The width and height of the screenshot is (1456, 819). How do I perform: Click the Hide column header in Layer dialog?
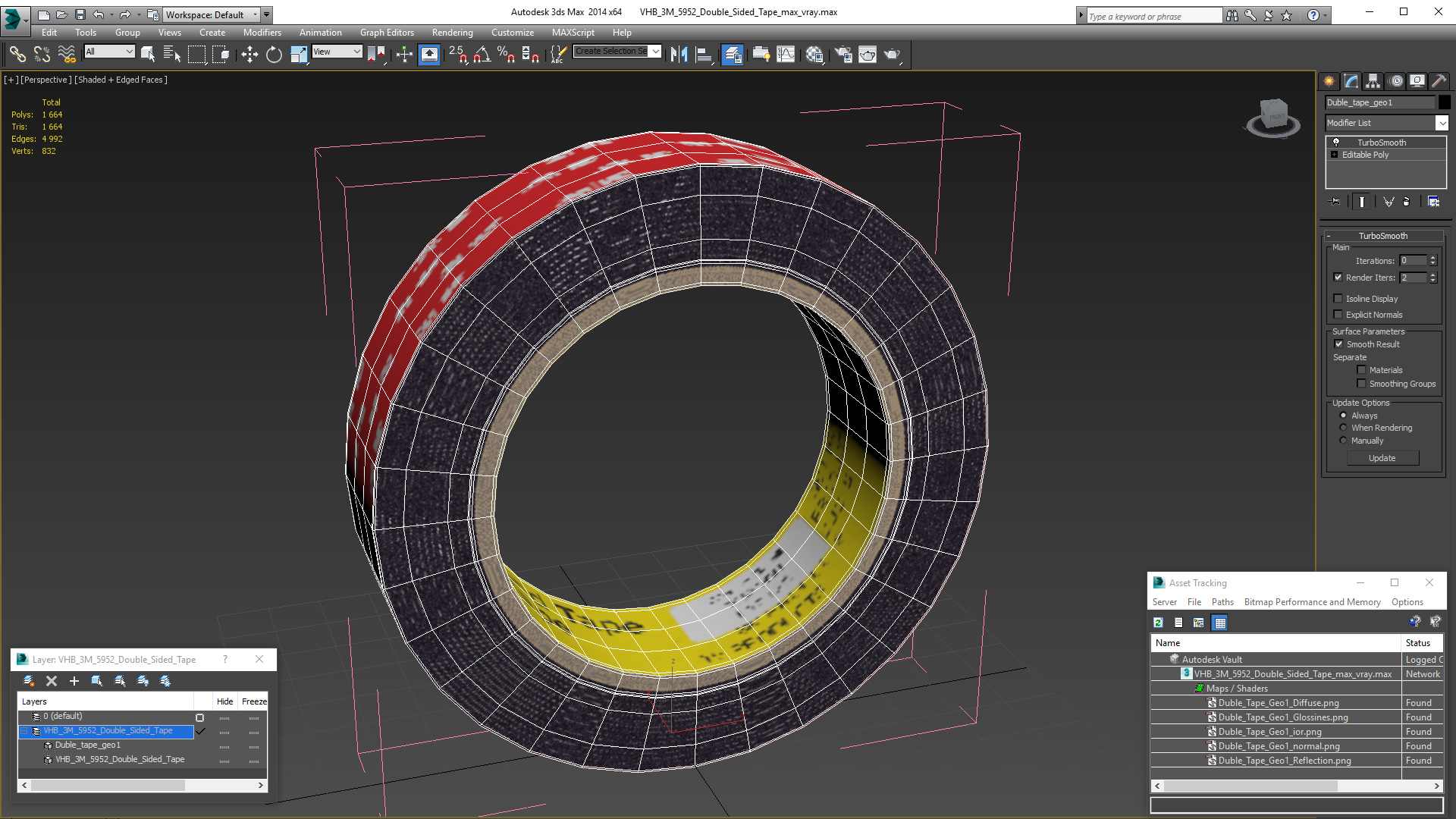225,701
